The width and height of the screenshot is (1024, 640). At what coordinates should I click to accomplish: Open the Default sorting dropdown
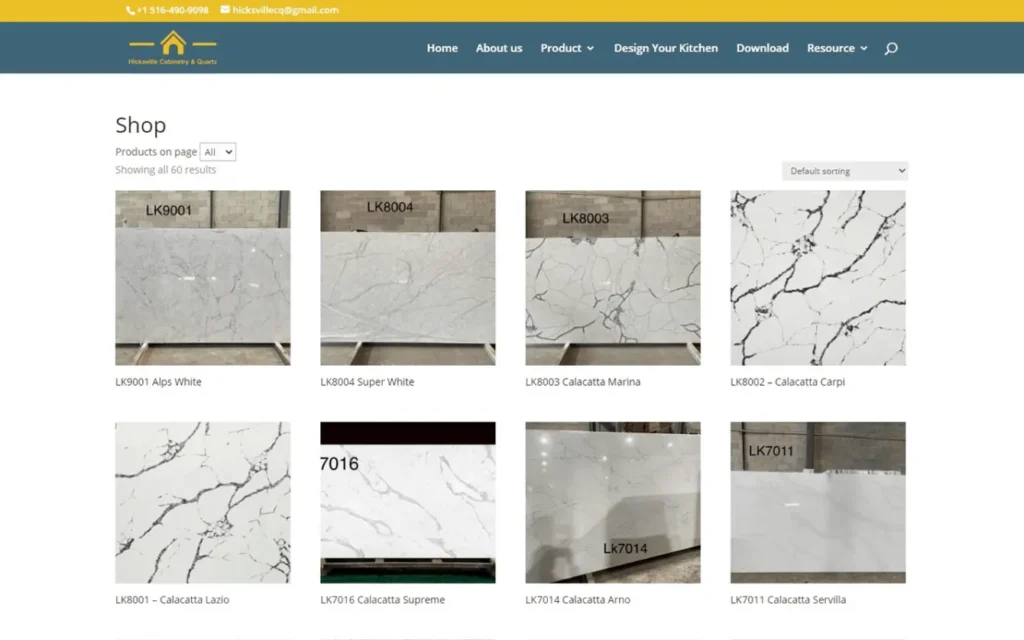[844, 170]
